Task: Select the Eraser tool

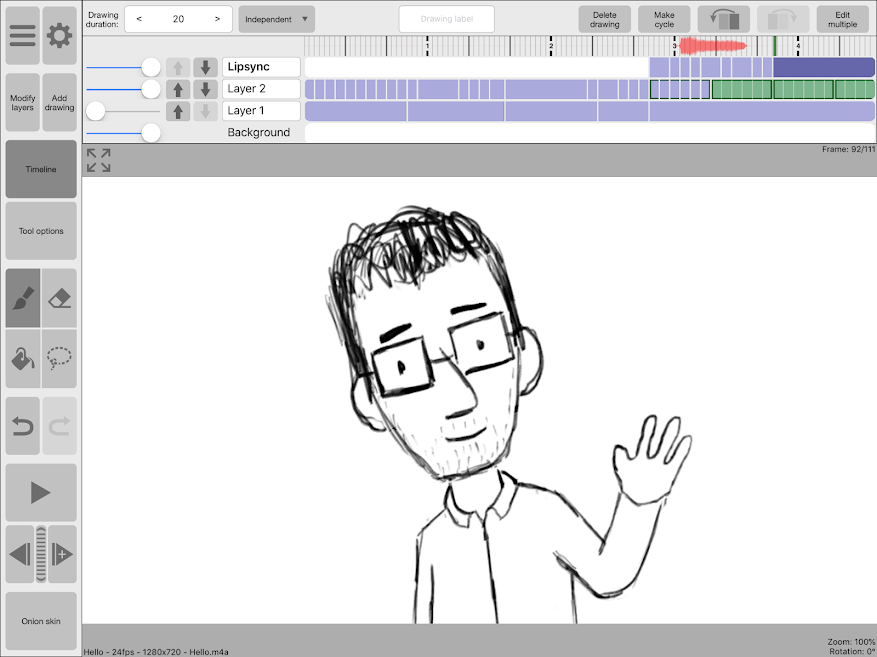Action: click(59, 298)
